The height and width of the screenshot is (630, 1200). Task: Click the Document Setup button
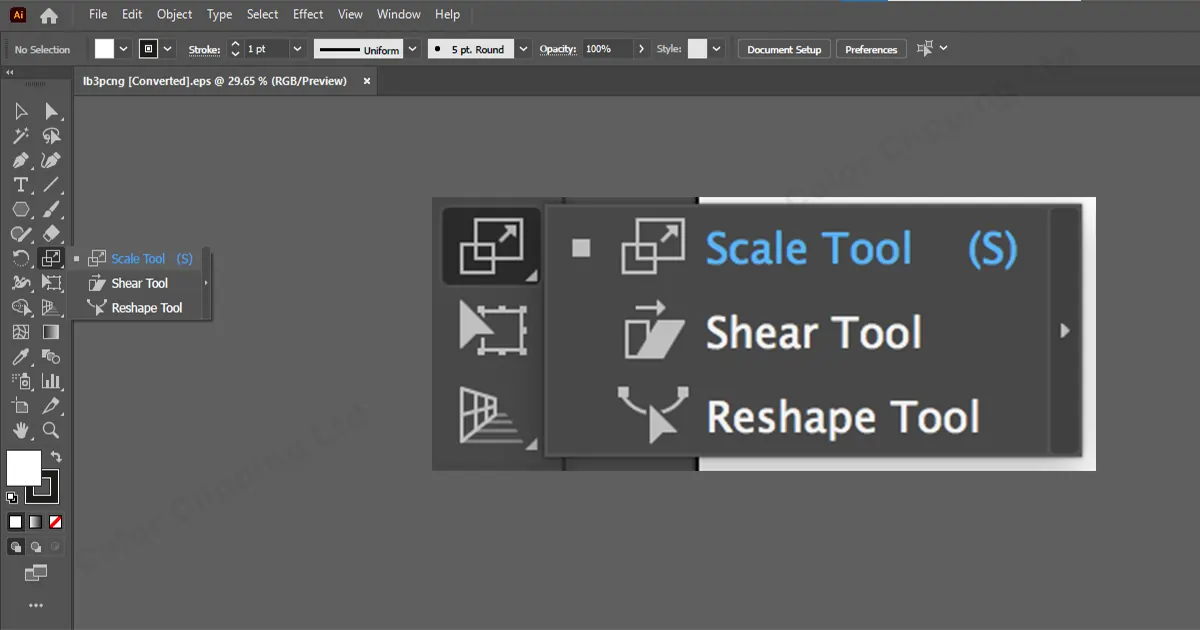(x=784, y=49)
